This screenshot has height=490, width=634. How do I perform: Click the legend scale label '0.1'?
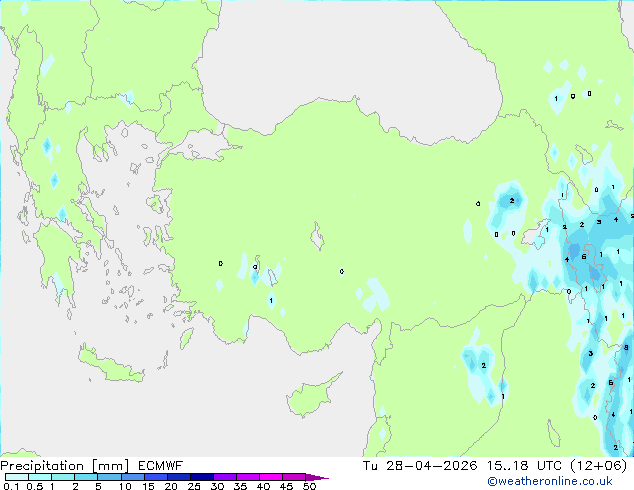click(11, 486)
